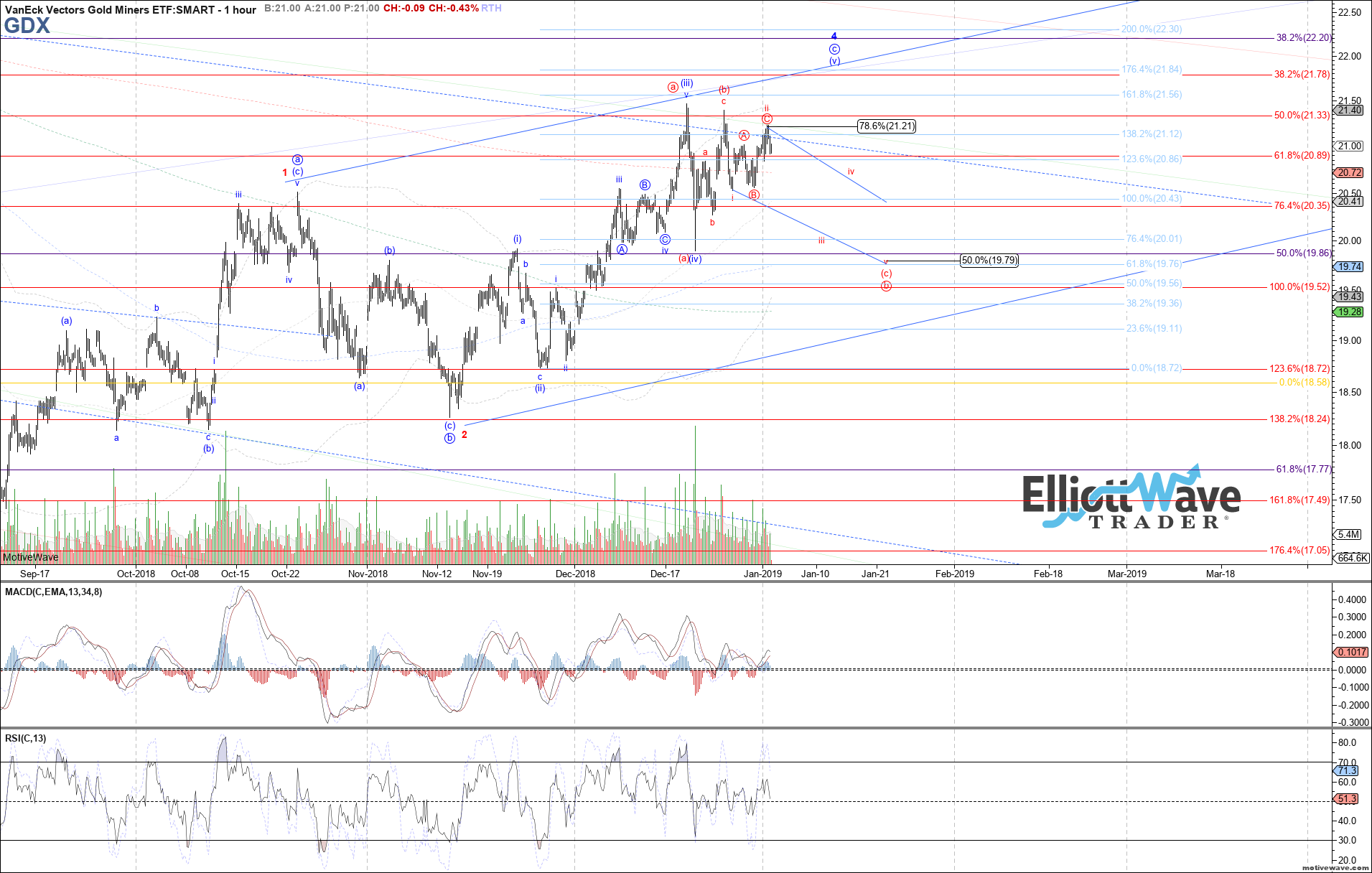Image resolution: width=1372 pixels, height=873 pixels.
Task: Click the 100.0%(19.52) red Fibonacci label
Action: (1300, 287)
